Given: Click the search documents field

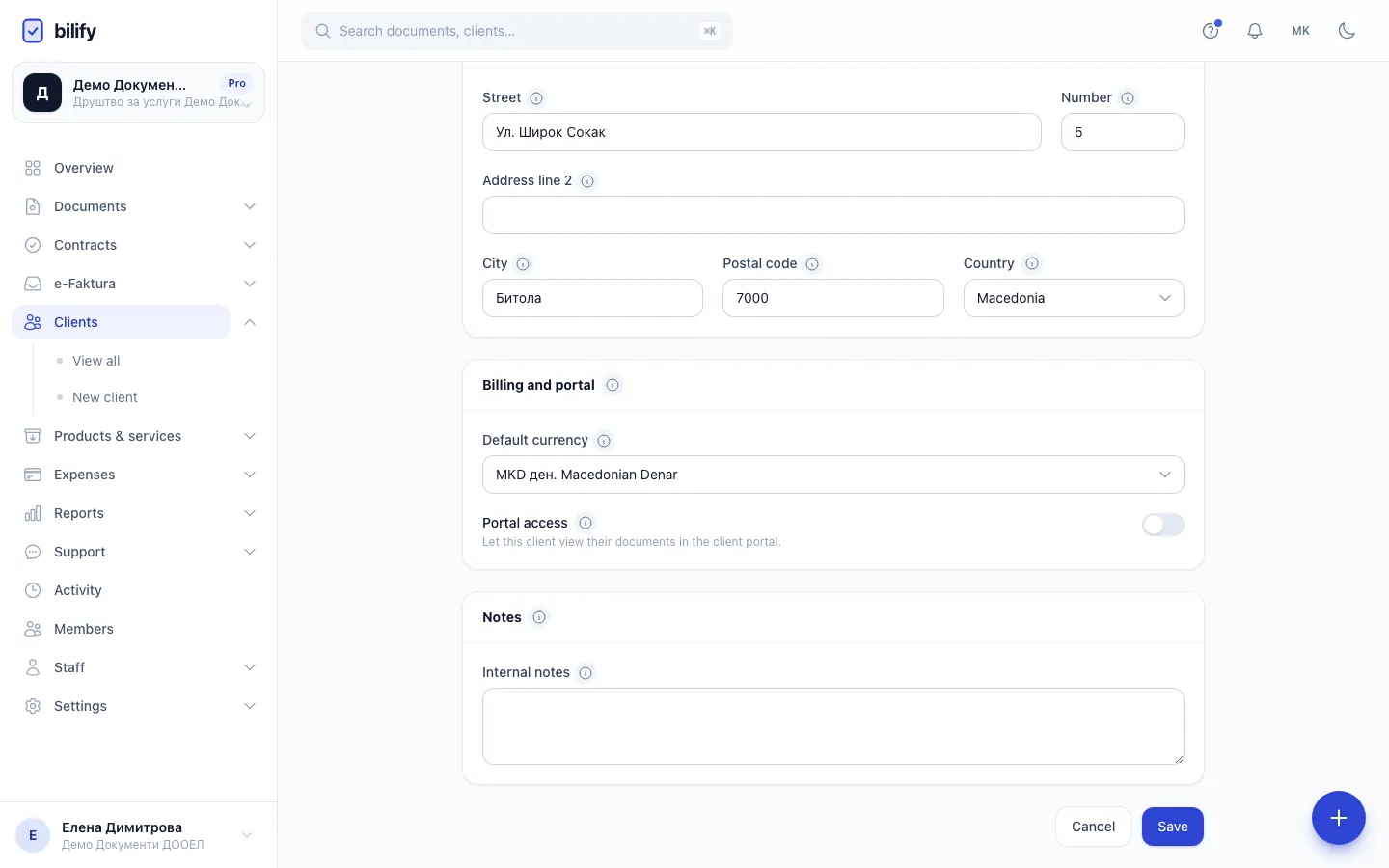Looking at the screenshot, I should click(x=517, y=31).
